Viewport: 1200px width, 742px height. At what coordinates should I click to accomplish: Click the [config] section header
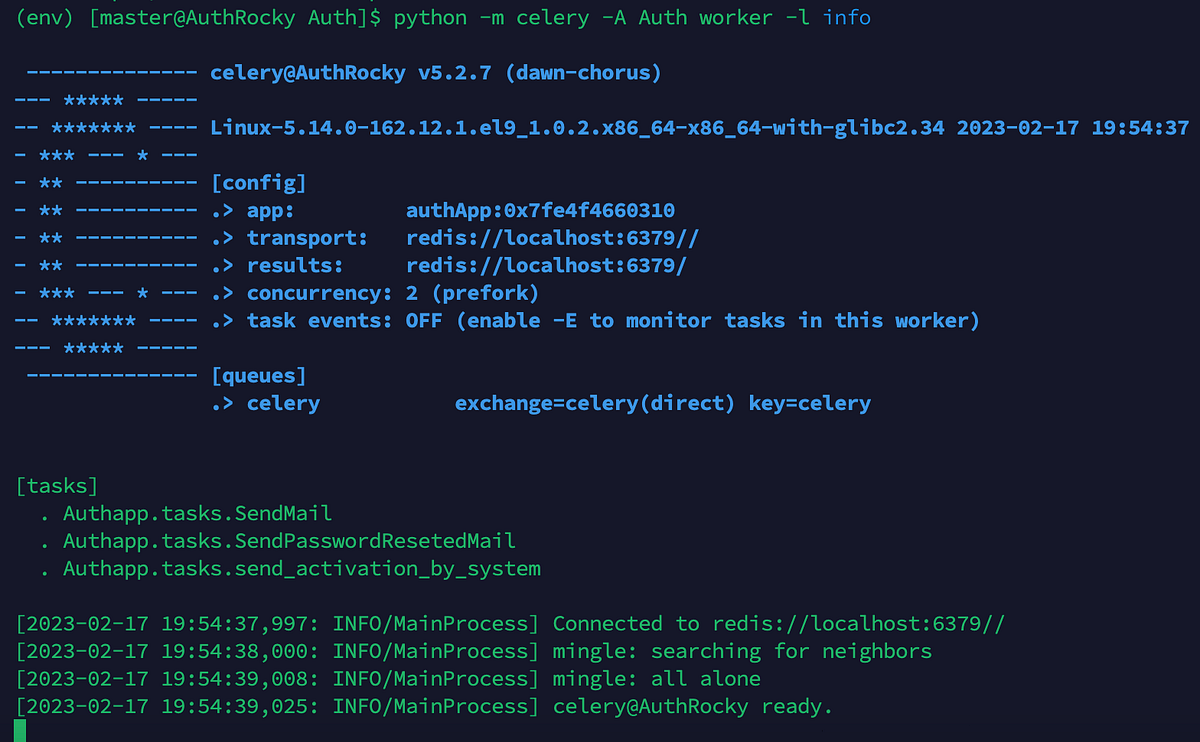(x=259, y=182)
